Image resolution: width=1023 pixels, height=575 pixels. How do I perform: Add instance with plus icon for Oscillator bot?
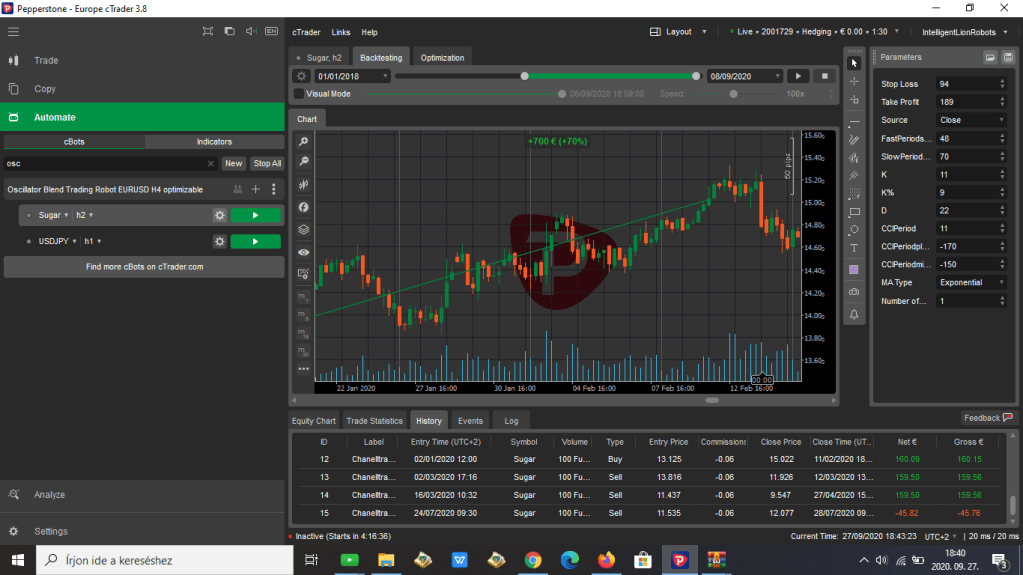pos(255,189)
